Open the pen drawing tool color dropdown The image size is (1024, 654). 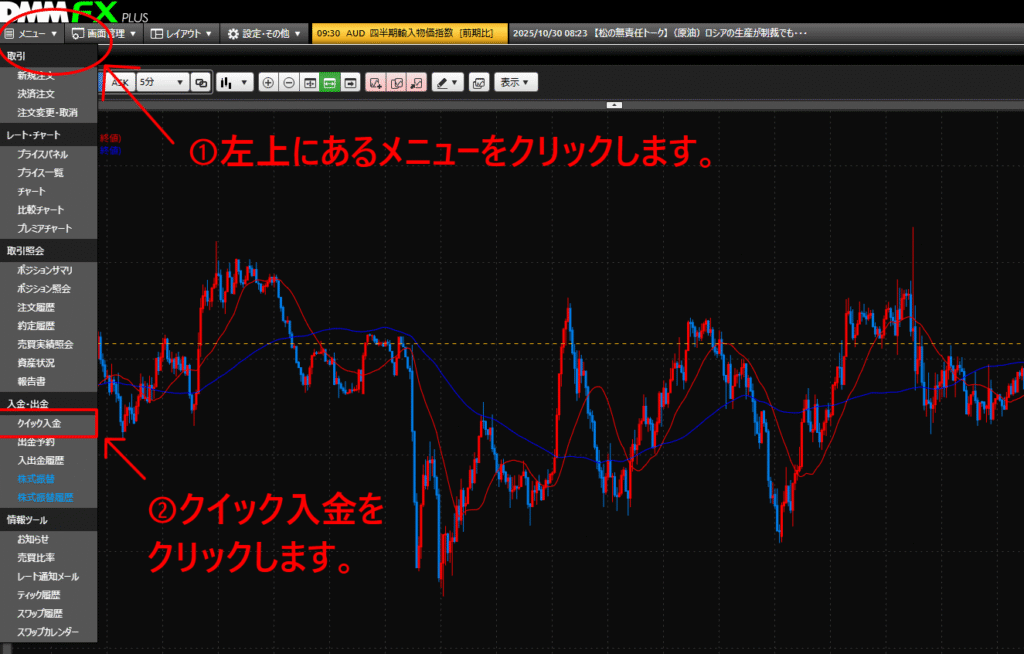pyautogui.click(x=447, y=82)
